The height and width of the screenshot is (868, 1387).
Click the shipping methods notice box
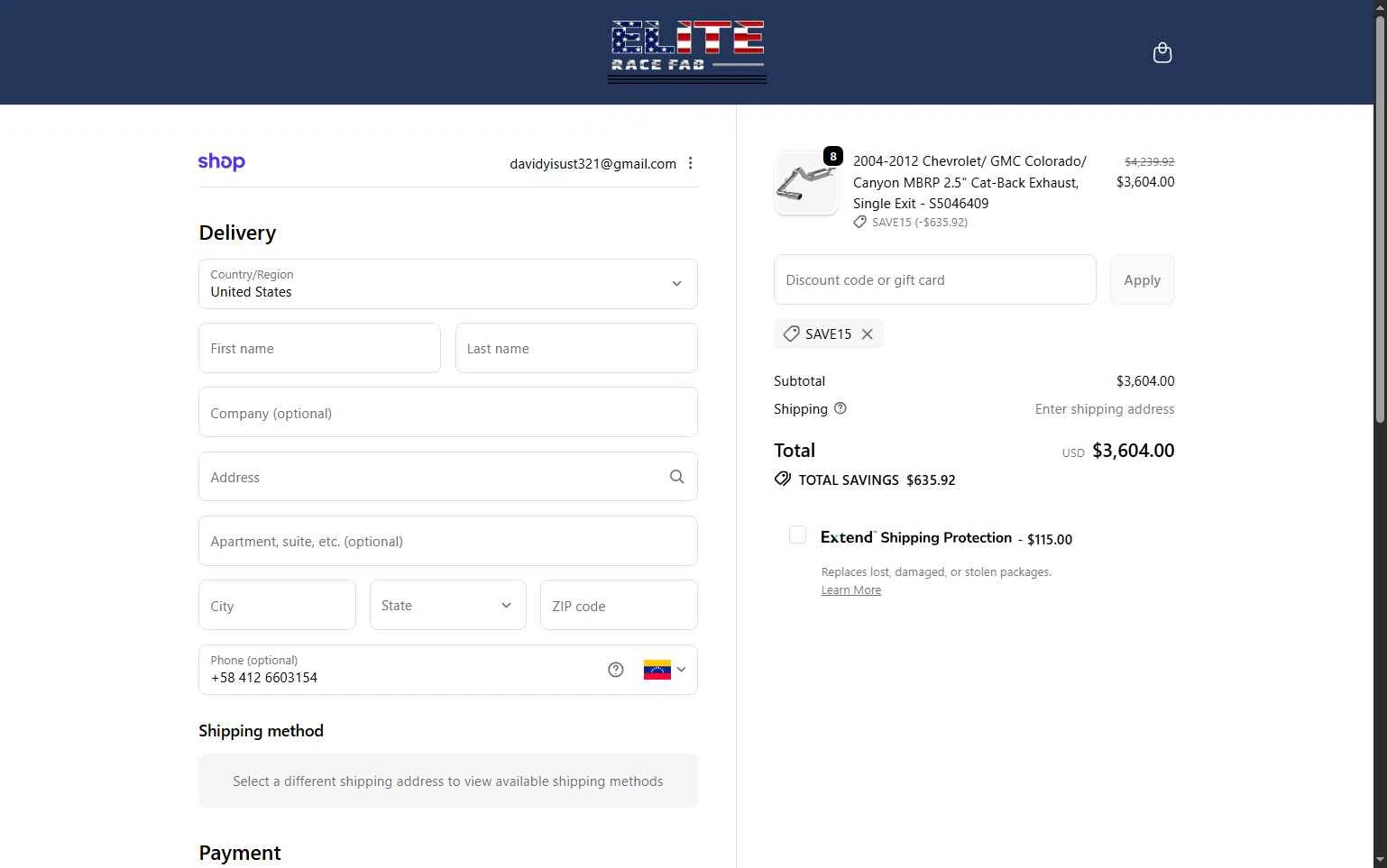pyautogui.click(x=448, y=781)
